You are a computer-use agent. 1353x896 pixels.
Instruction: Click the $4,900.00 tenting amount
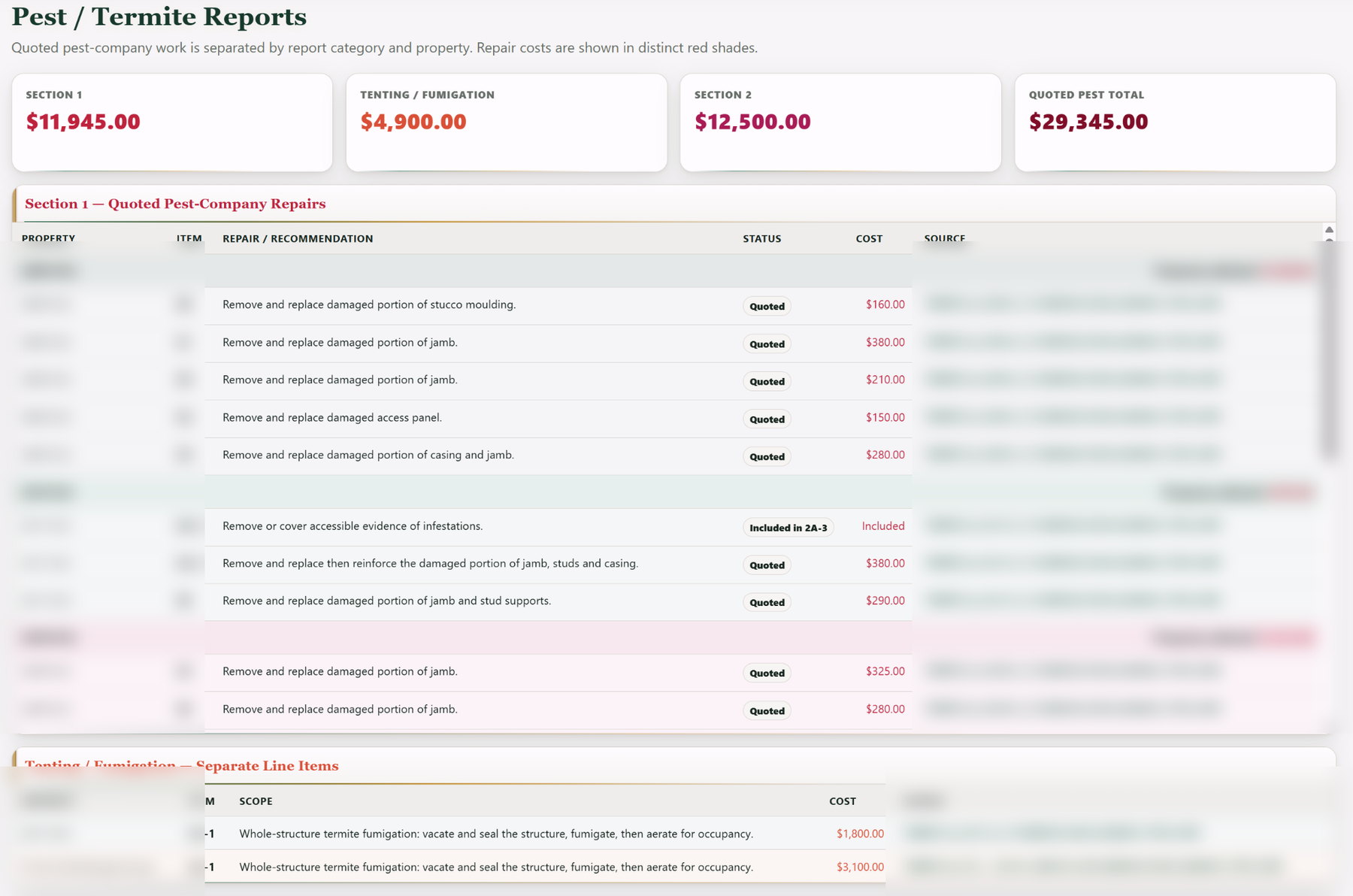point(413,122)
